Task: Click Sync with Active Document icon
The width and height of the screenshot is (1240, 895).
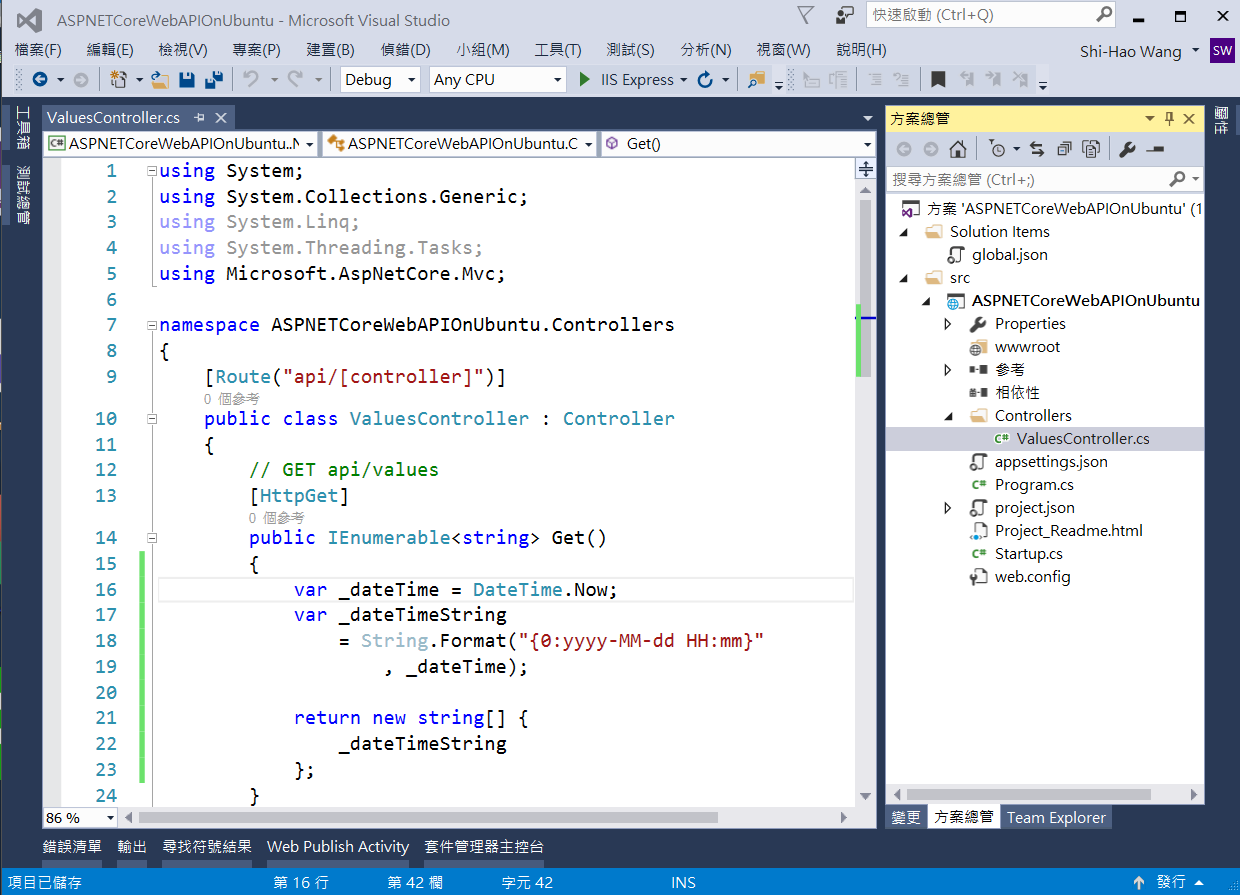Action: coord(1037,149)
